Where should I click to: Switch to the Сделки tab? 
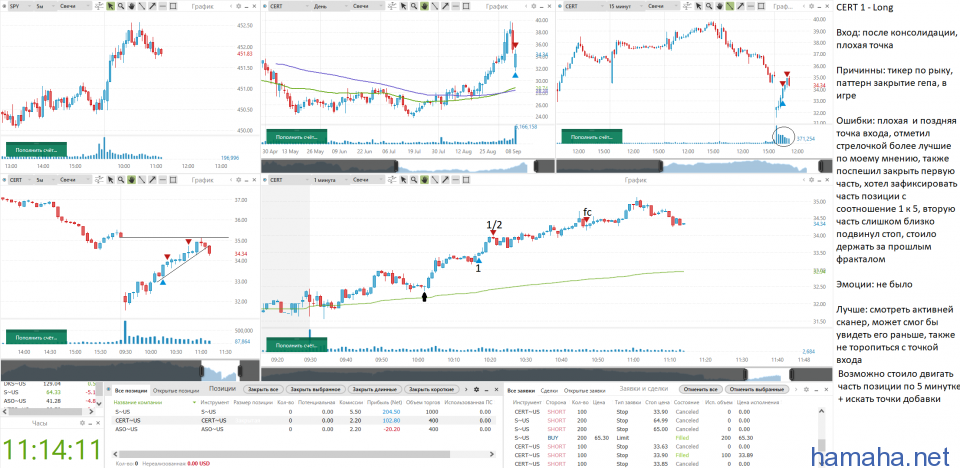[549, 389]
